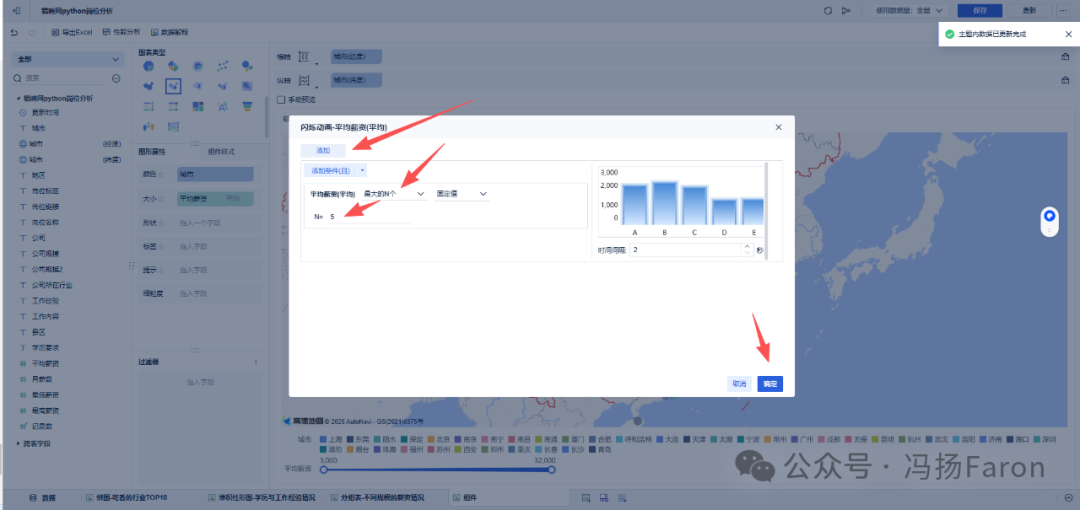The height and width of the screenshot is (510, 1080).
Task: Click the 城市(经度) field pill
Action: (x=355, y=57)
